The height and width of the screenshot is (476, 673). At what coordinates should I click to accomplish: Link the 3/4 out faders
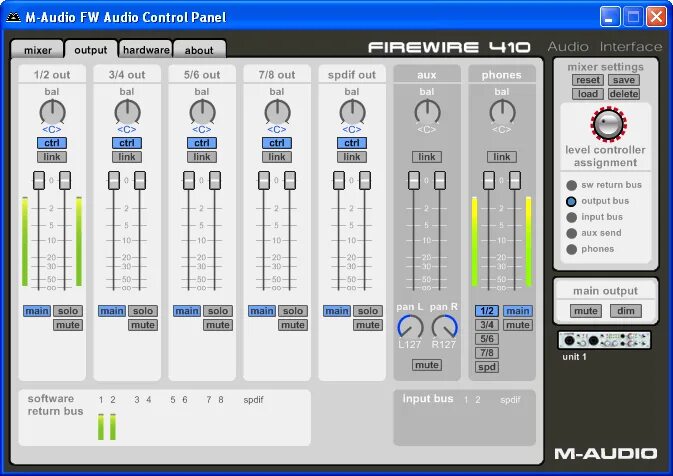127,157
